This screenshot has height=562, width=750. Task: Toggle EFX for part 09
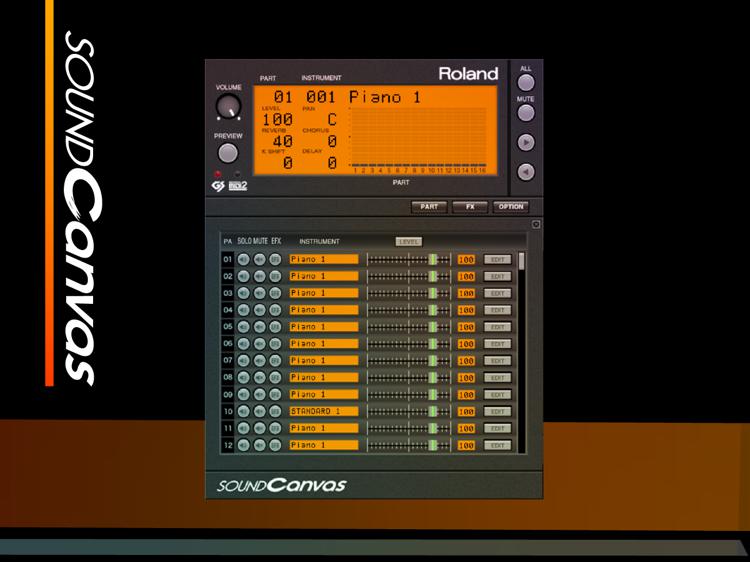click(275, 395)
